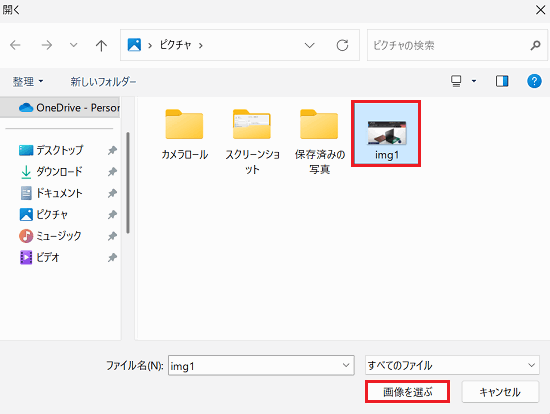Click the 画像を選ぶ button

tap(408, 392)
